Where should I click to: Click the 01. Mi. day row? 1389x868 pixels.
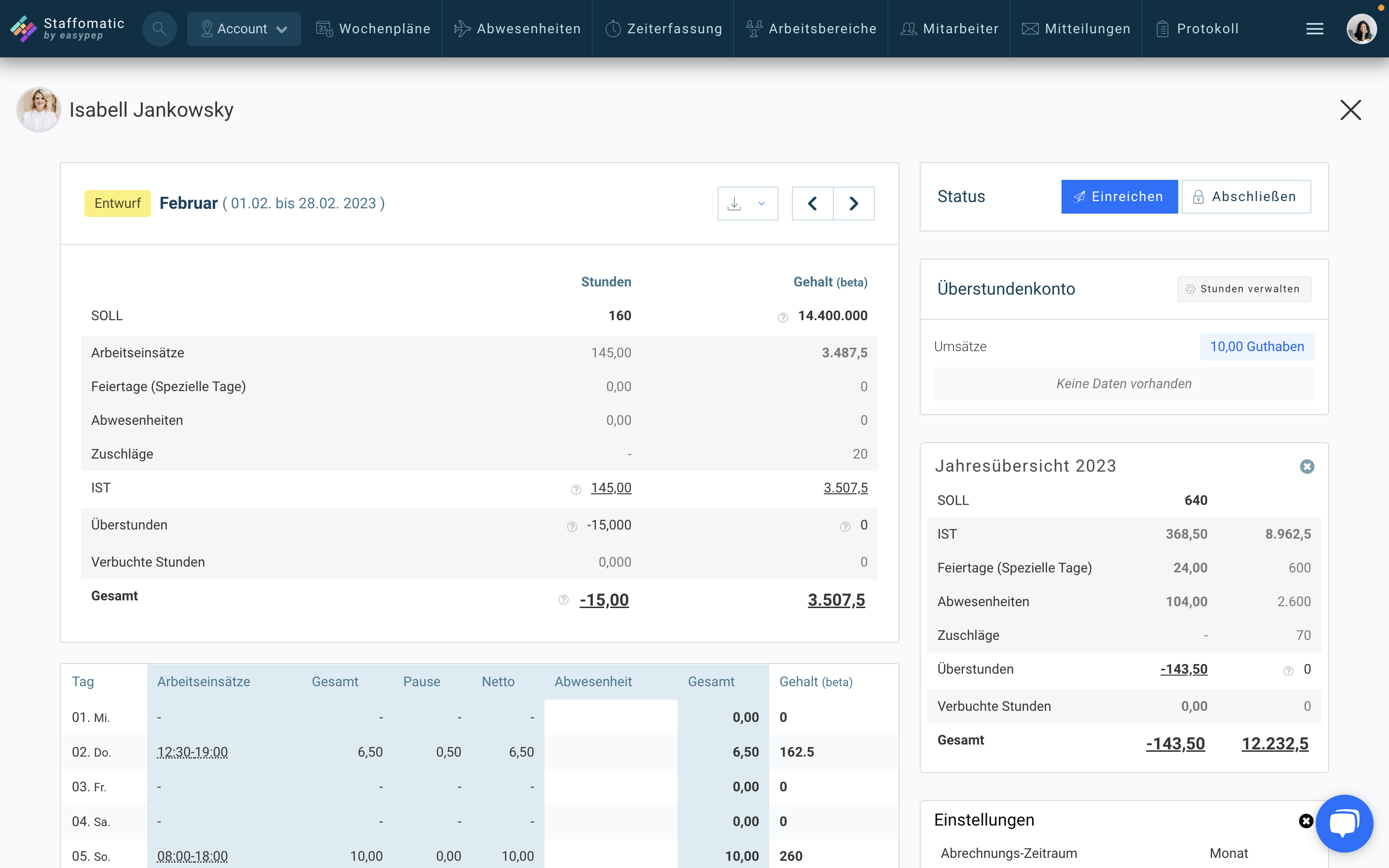point(479,718)
